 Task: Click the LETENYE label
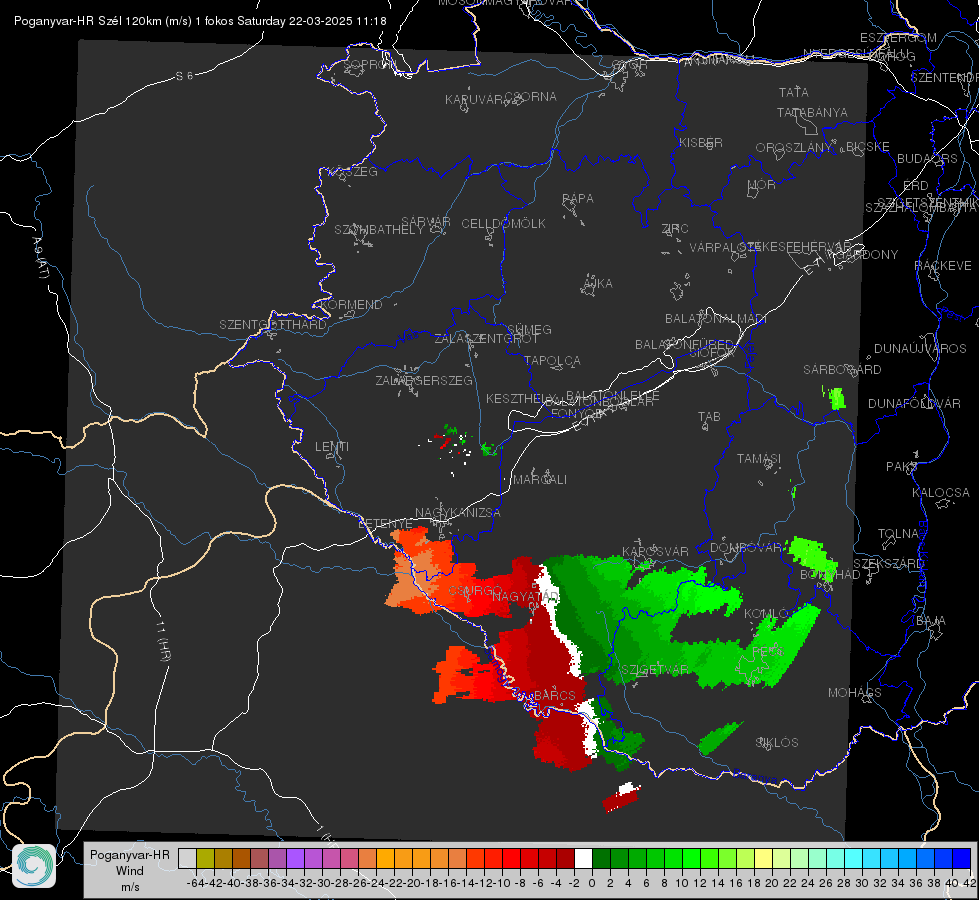(x=386, y=524)
